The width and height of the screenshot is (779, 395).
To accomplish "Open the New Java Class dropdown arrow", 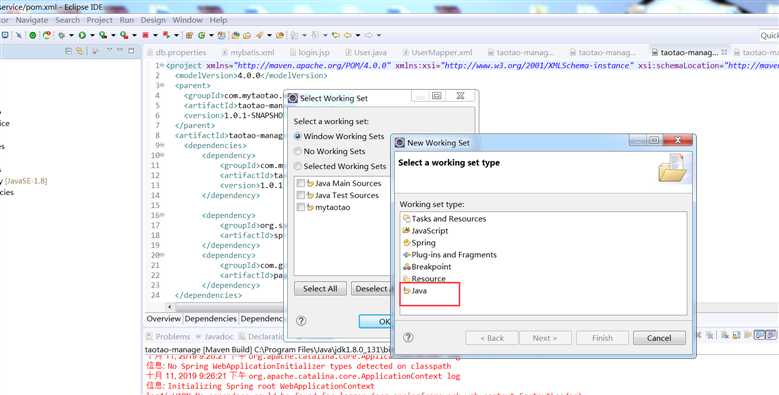I will (x=211, y=36).
